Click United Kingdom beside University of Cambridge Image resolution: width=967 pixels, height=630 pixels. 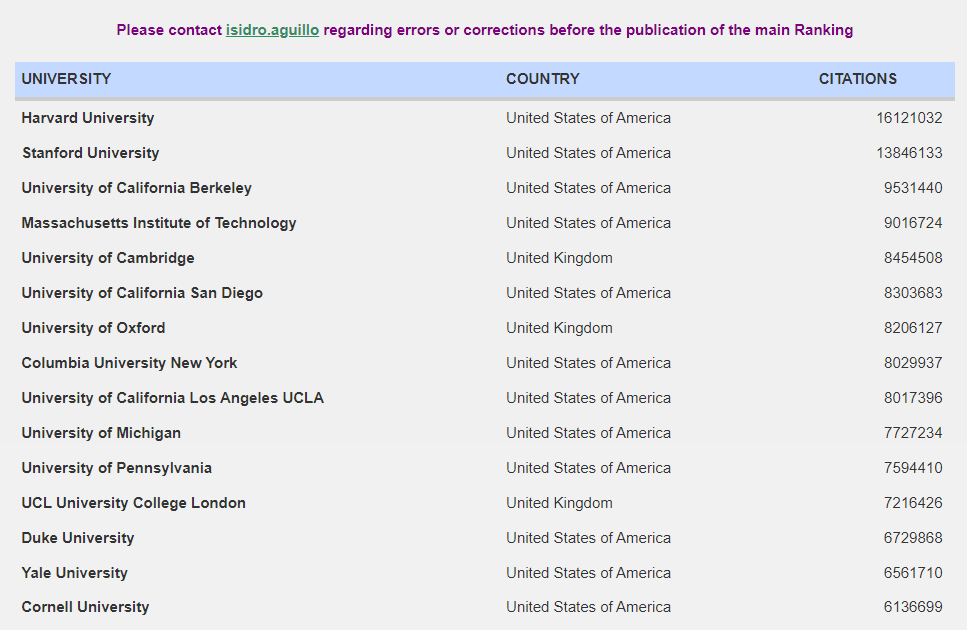tap(559, 258)
